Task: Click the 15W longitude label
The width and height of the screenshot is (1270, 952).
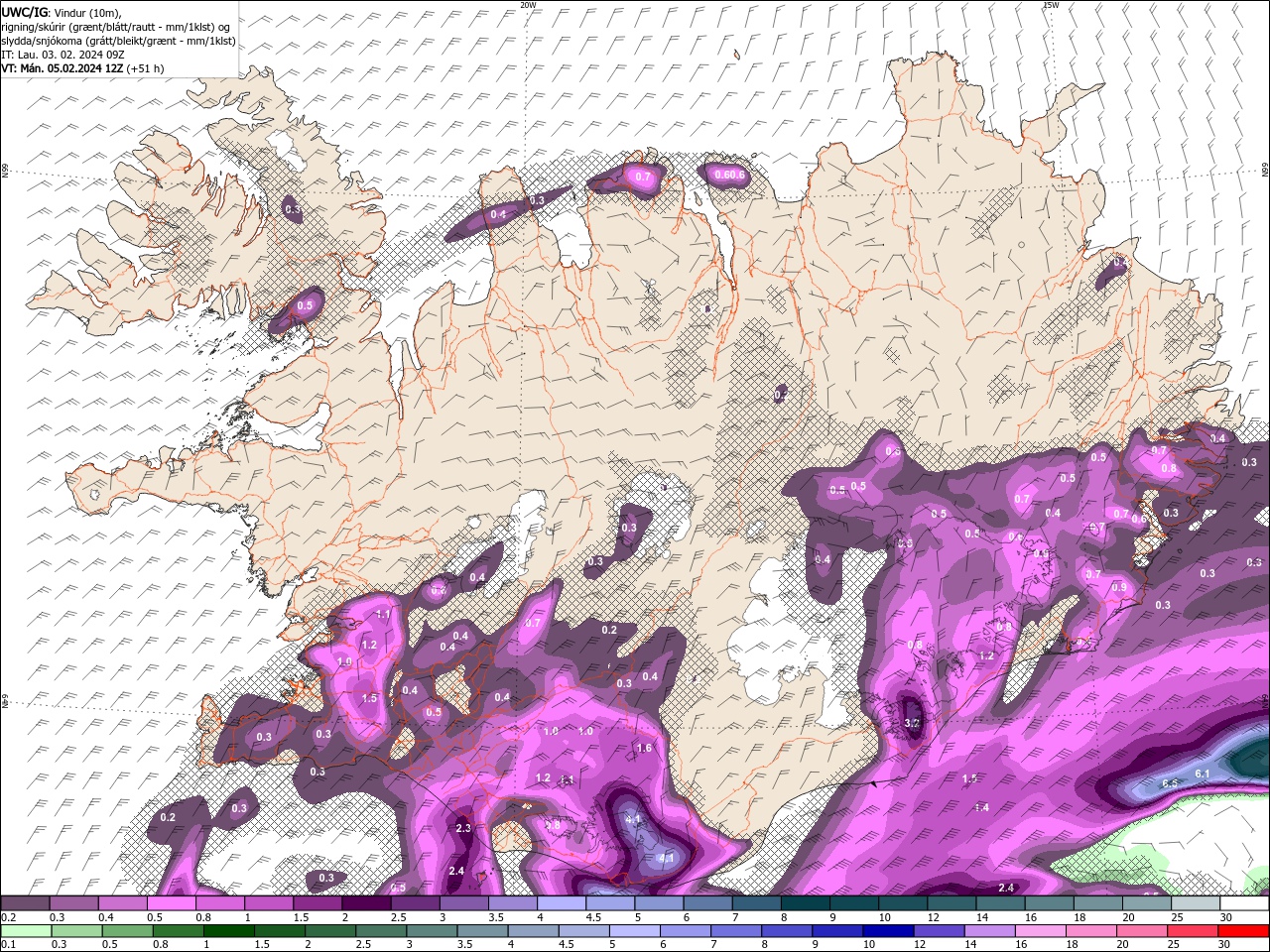Action: 1051,5
